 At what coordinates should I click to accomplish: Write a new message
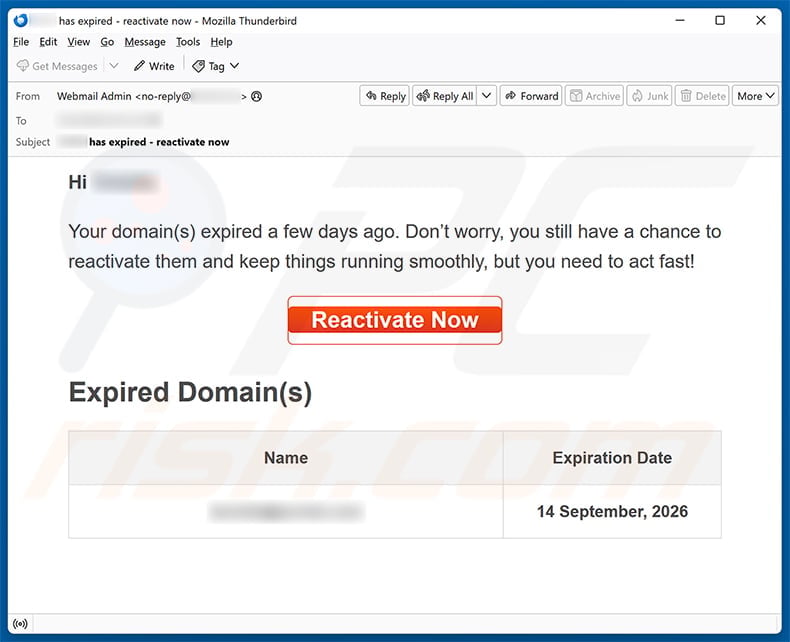pyautogui.click(x=154, y=66)
